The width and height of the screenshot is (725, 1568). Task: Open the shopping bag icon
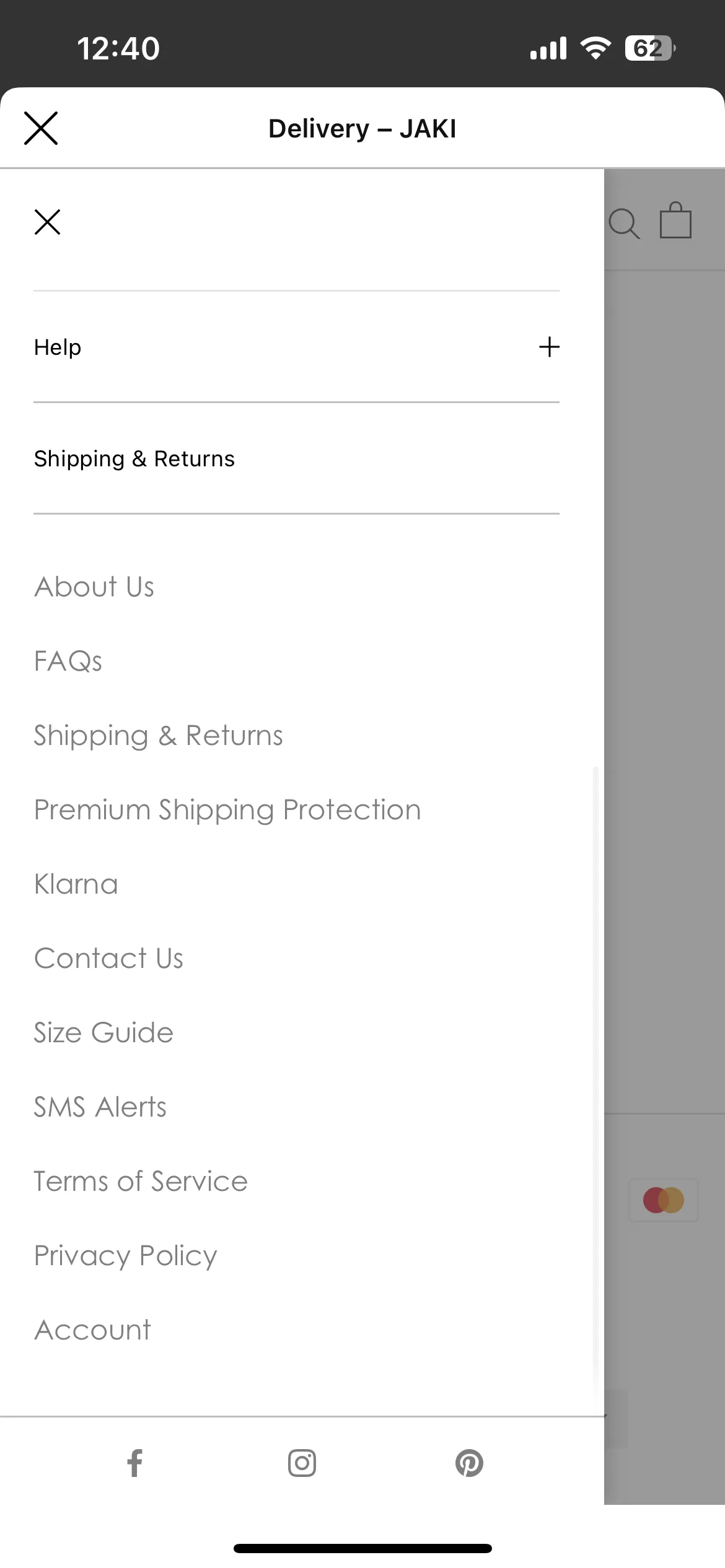click(x=675, y=220)
